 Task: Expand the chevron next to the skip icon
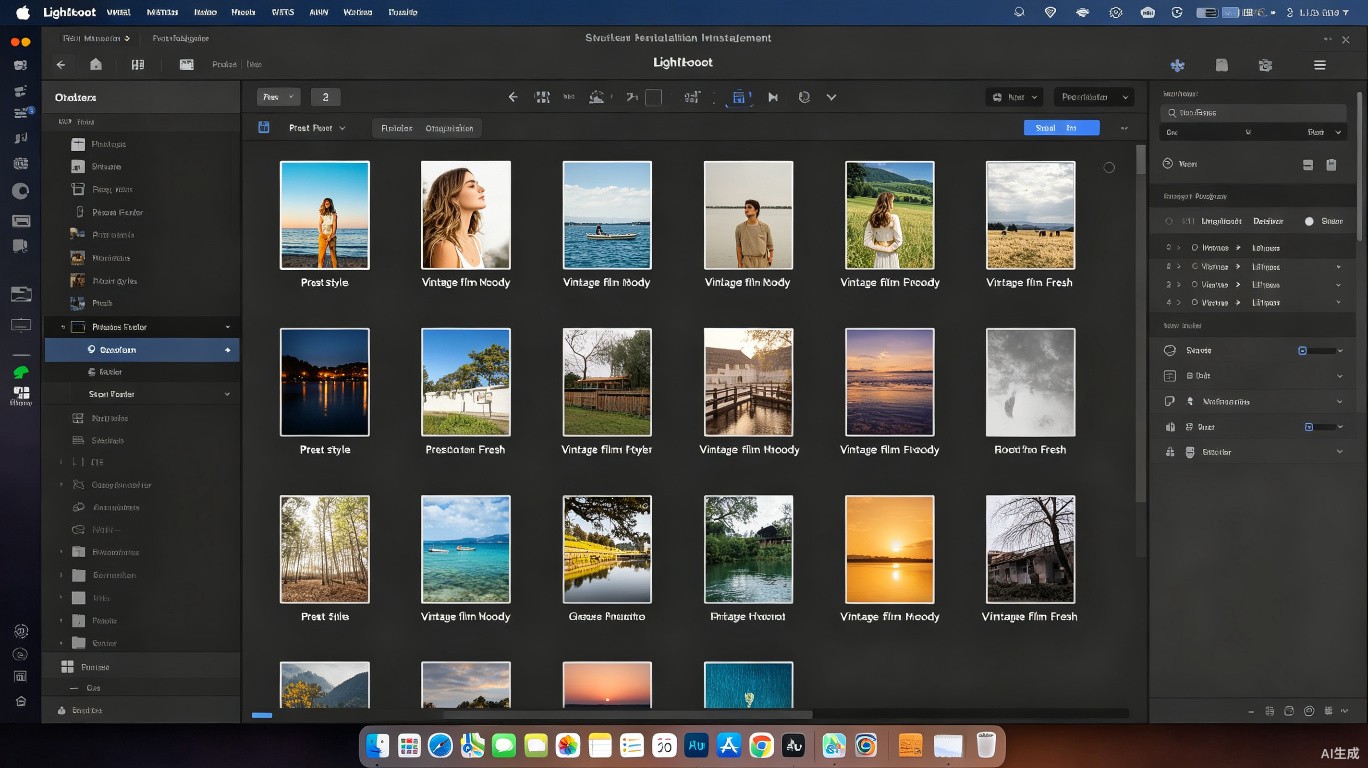pyautogui.click(x=831, y=97)
